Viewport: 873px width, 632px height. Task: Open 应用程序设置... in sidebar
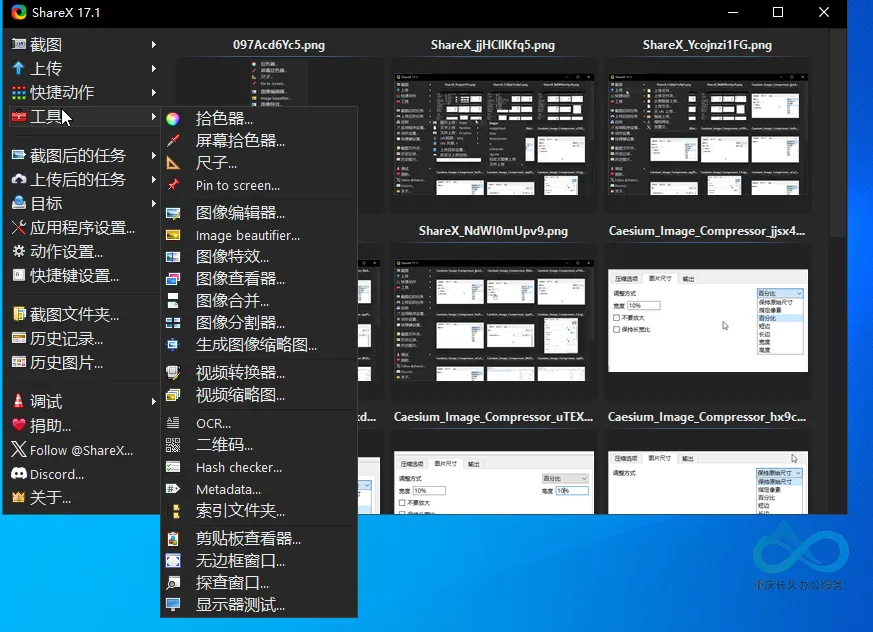pos(82,228)
